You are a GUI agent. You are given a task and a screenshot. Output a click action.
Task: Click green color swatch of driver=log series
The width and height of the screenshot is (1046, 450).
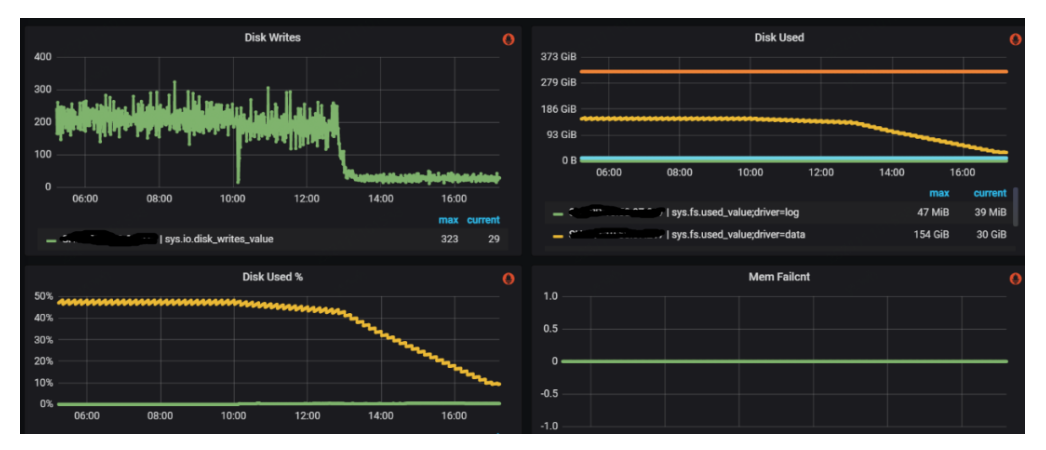(558, 213)
